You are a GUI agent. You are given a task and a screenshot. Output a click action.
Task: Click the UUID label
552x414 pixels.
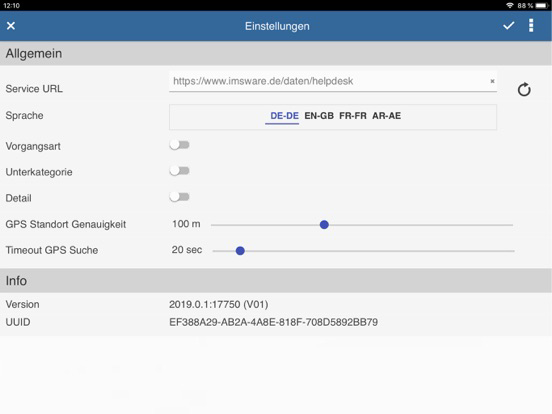[18, 322]
